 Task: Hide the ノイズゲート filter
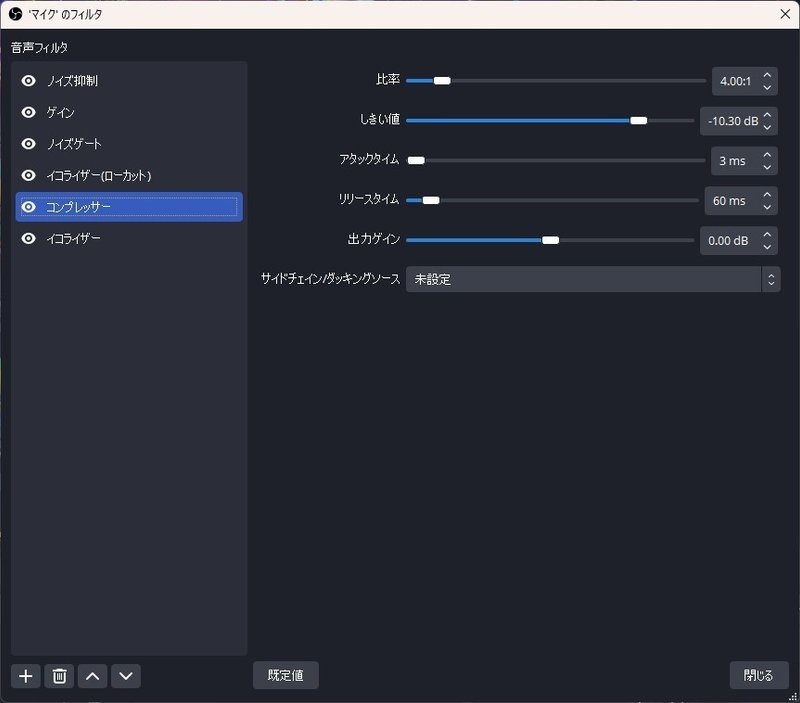click(29, 144)
